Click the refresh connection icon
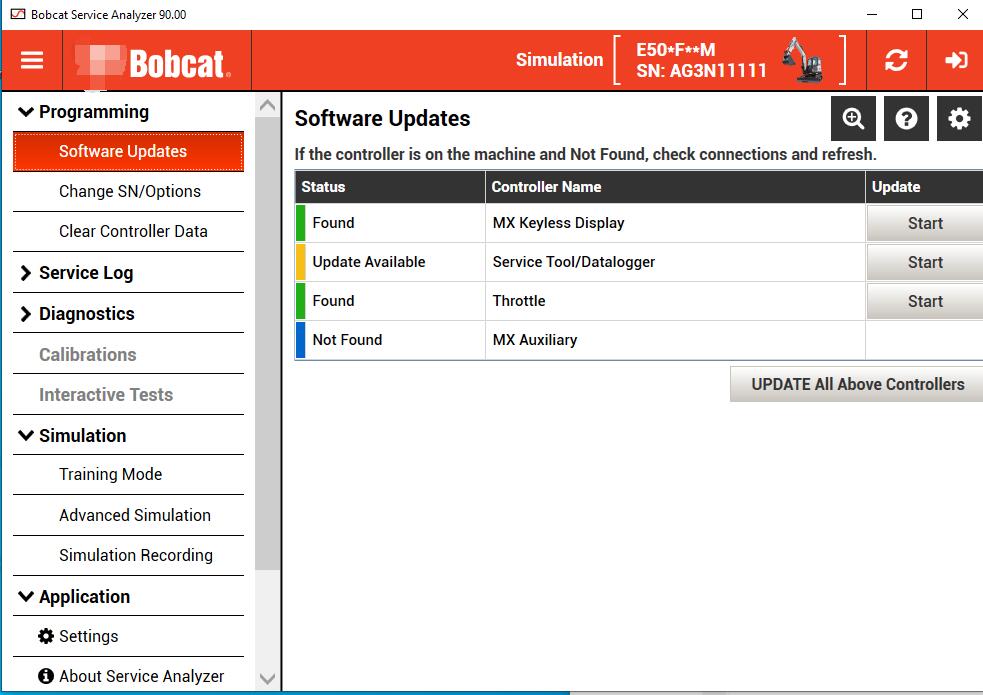The width and height of the screenshot is (983, 695). pos(896,60)
